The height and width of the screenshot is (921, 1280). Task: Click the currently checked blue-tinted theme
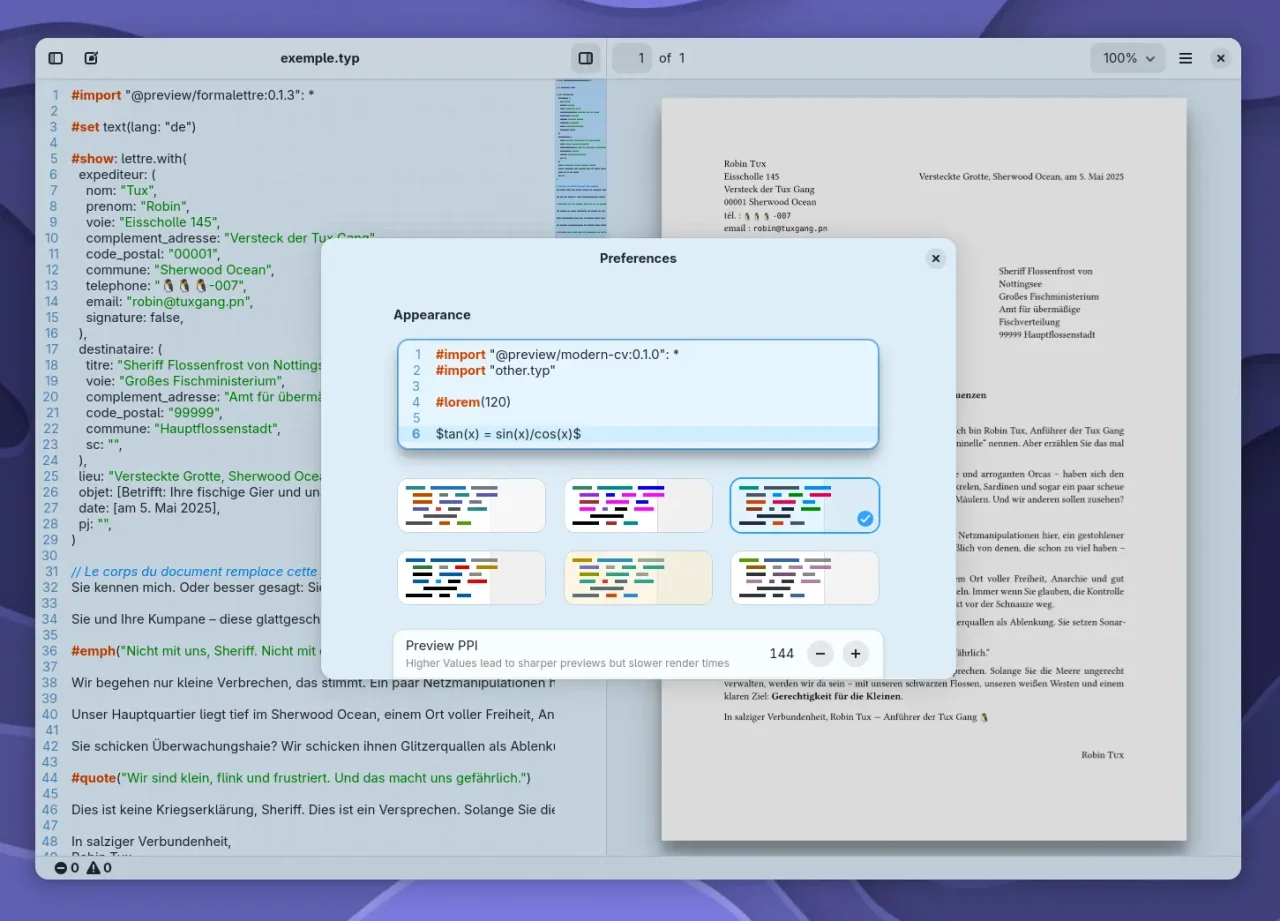pos(804,505)
